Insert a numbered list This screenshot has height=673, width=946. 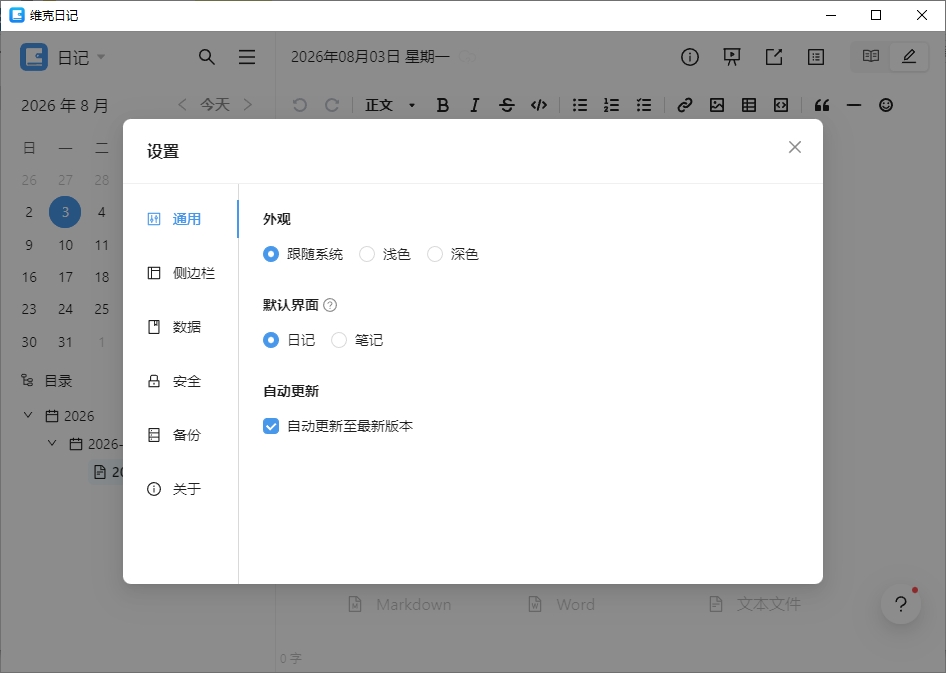pos(612,106)
